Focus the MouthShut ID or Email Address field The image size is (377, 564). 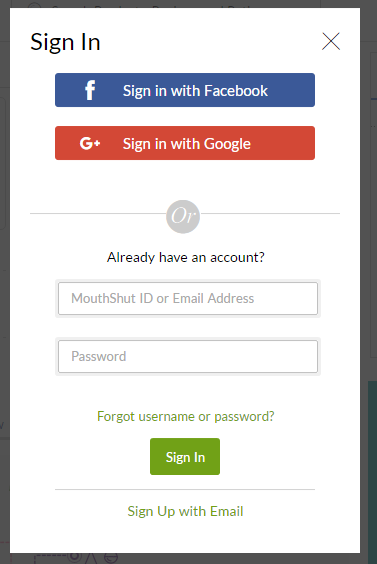pyautogui.click(x=188, y=299)
